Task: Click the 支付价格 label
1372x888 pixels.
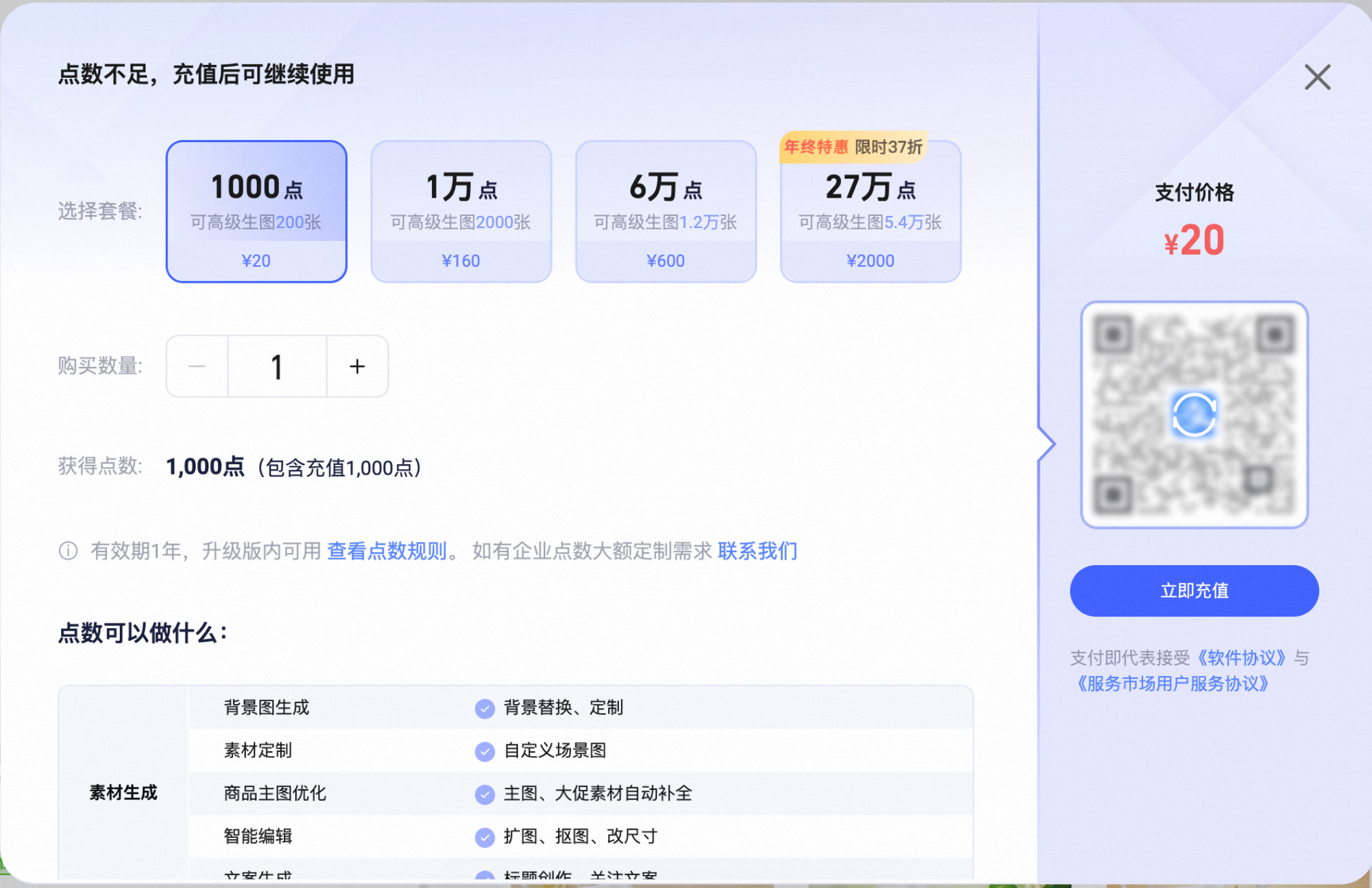Action: point(1194,192)
